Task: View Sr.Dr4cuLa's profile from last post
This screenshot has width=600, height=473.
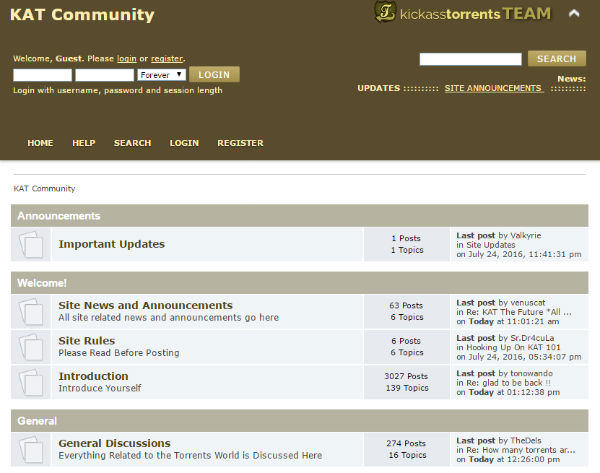Action: tap(532, 338)
